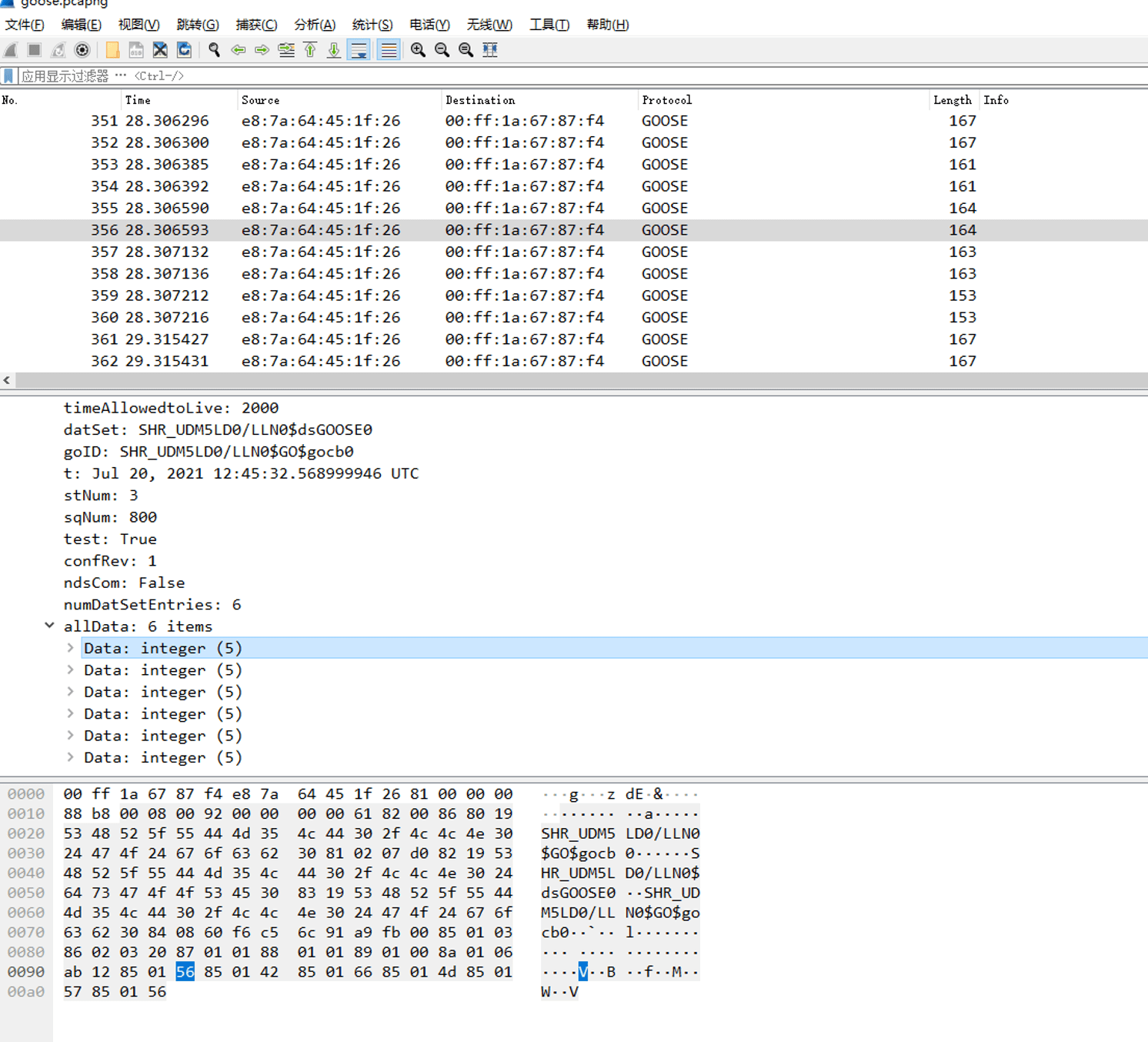Collapse the allData: 6 items node
This screenshot has width=1148, height=1042.
[x=49, y=626]
